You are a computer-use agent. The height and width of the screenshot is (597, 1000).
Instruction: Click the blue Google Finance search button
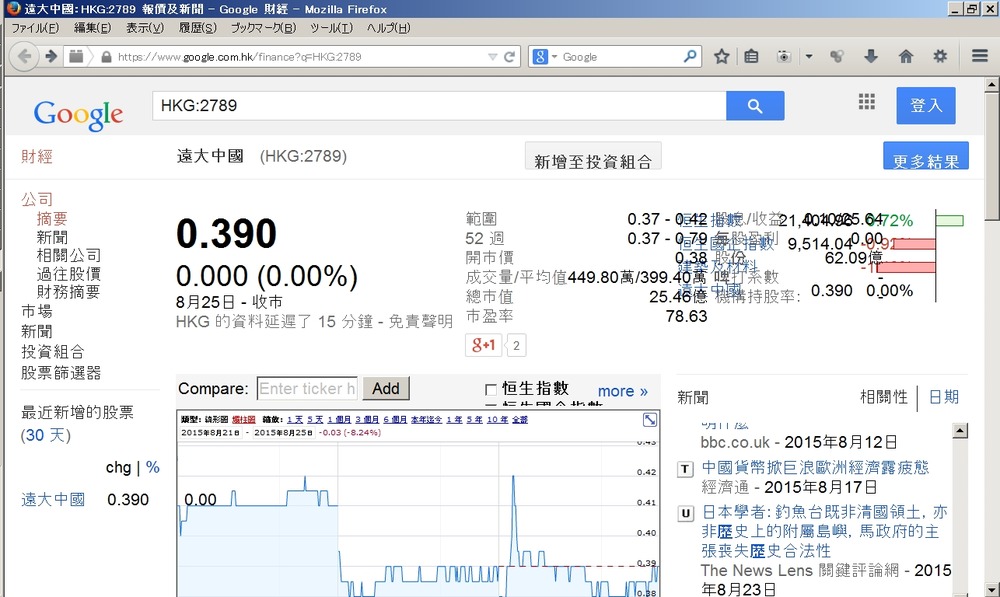point(755,106)
